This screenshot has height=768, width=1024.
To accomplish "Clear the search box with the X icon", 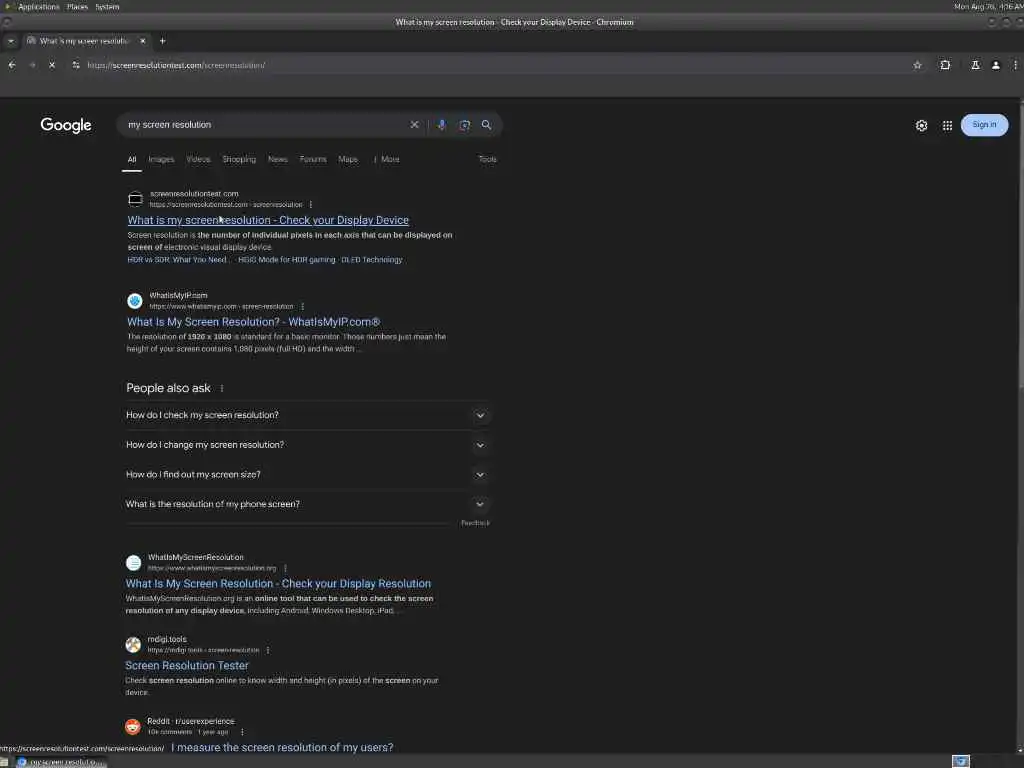I will click(x=414, y=125).
